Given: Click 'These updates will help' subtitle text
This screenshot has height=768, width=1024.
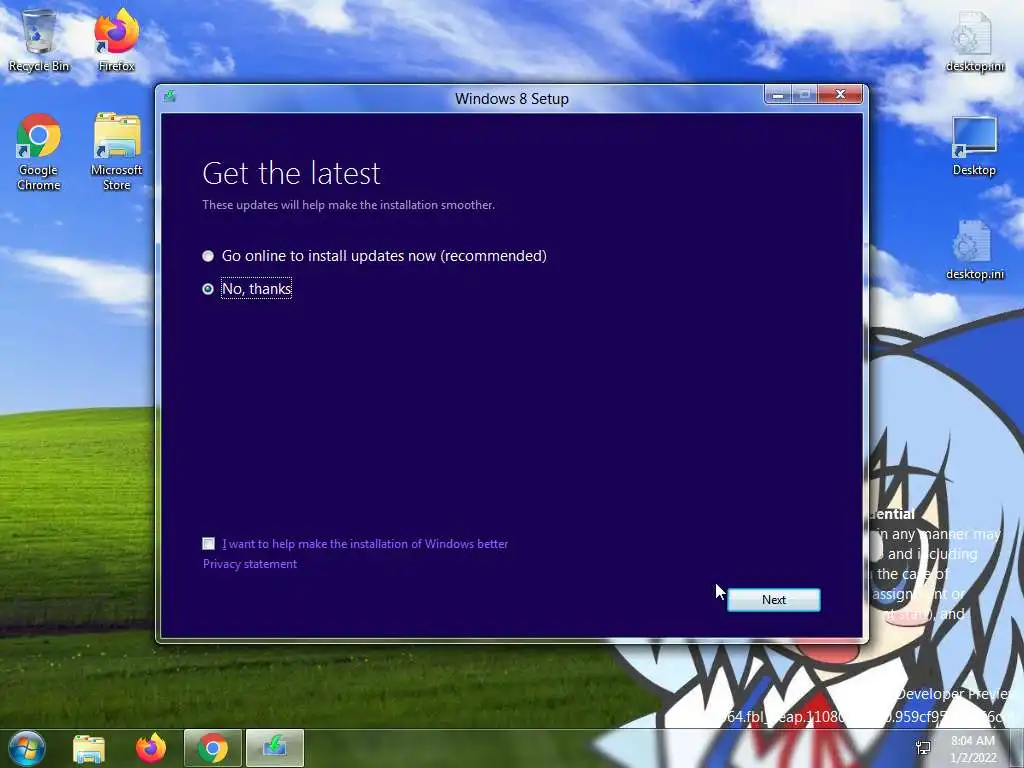Looking at the screenshot, I should point(348,205).
